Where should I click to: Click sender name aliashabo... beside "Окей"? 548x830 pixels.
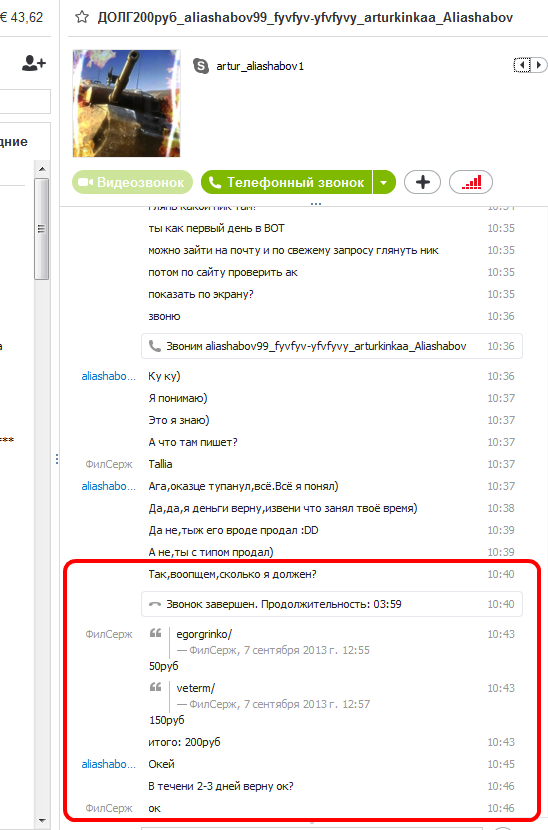click(109, 764)
